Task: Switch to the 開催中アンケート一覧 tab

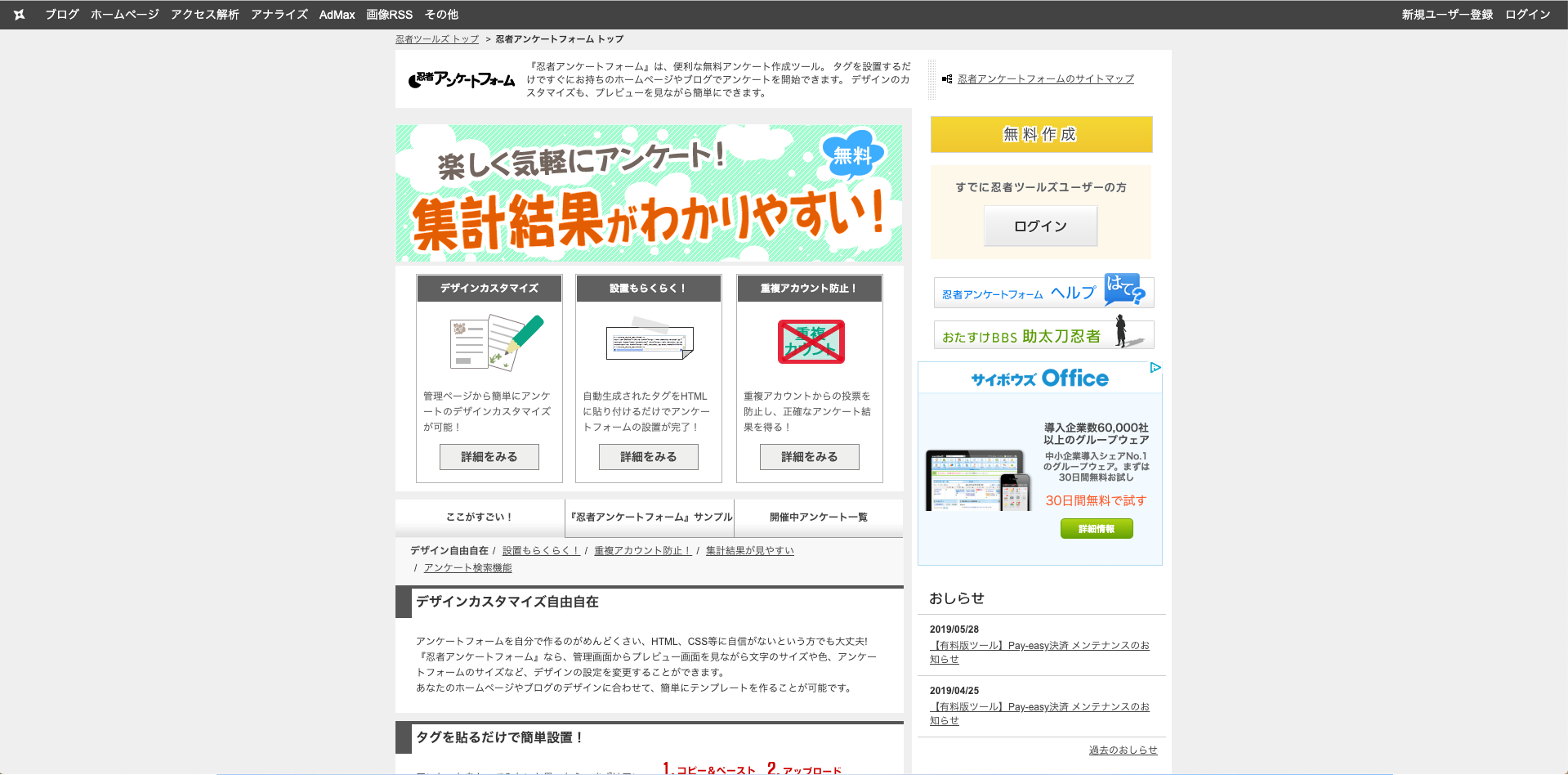Action: [x=818, y=517]
